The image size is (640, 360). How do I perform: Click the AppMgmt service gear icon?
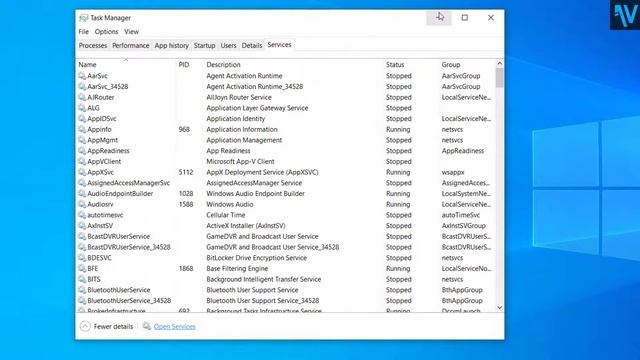point(82,140)
